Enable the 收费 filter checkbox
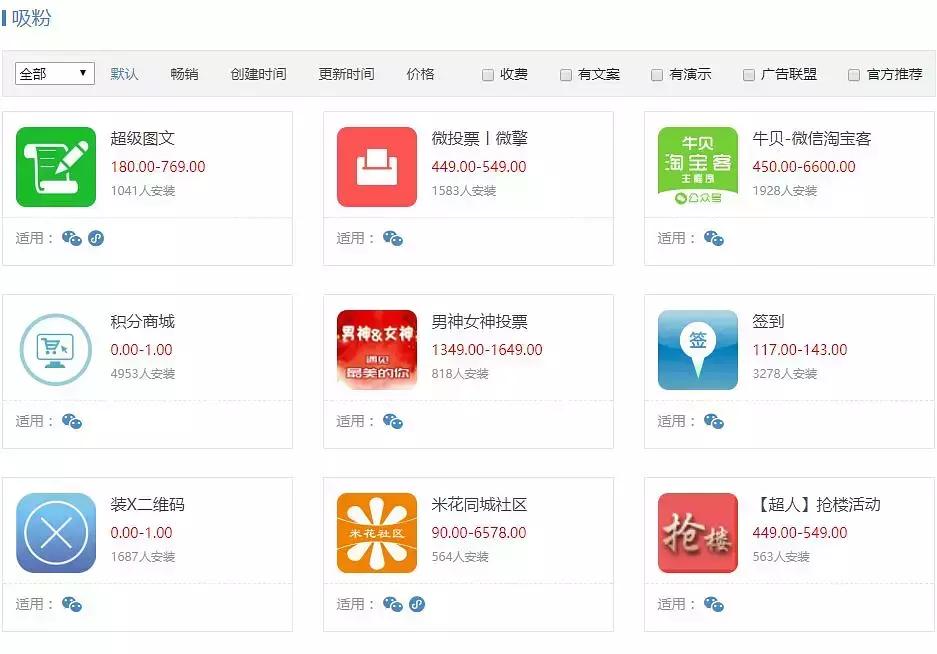Viewport: 937px width, 654px height. point(487,73)
